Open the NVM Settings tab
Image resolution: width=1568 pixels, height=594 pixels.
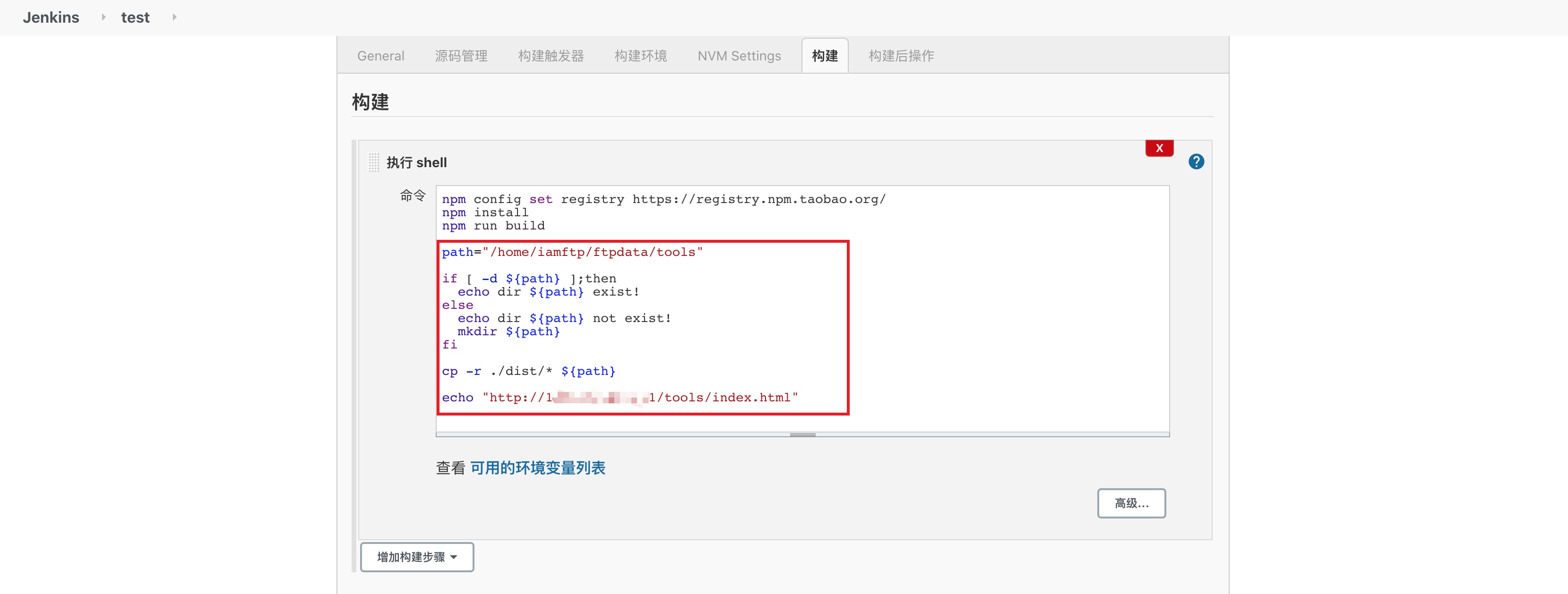click(739, 56)
